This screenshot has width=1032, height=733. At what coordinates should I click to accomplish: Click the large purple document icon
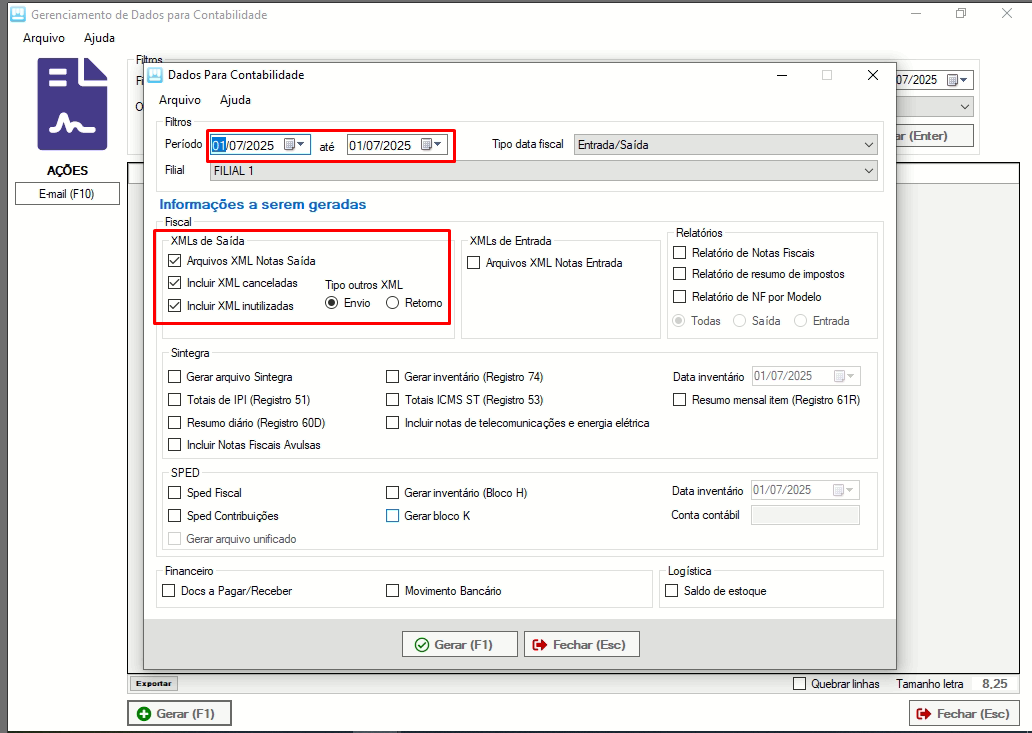[72, 104]
